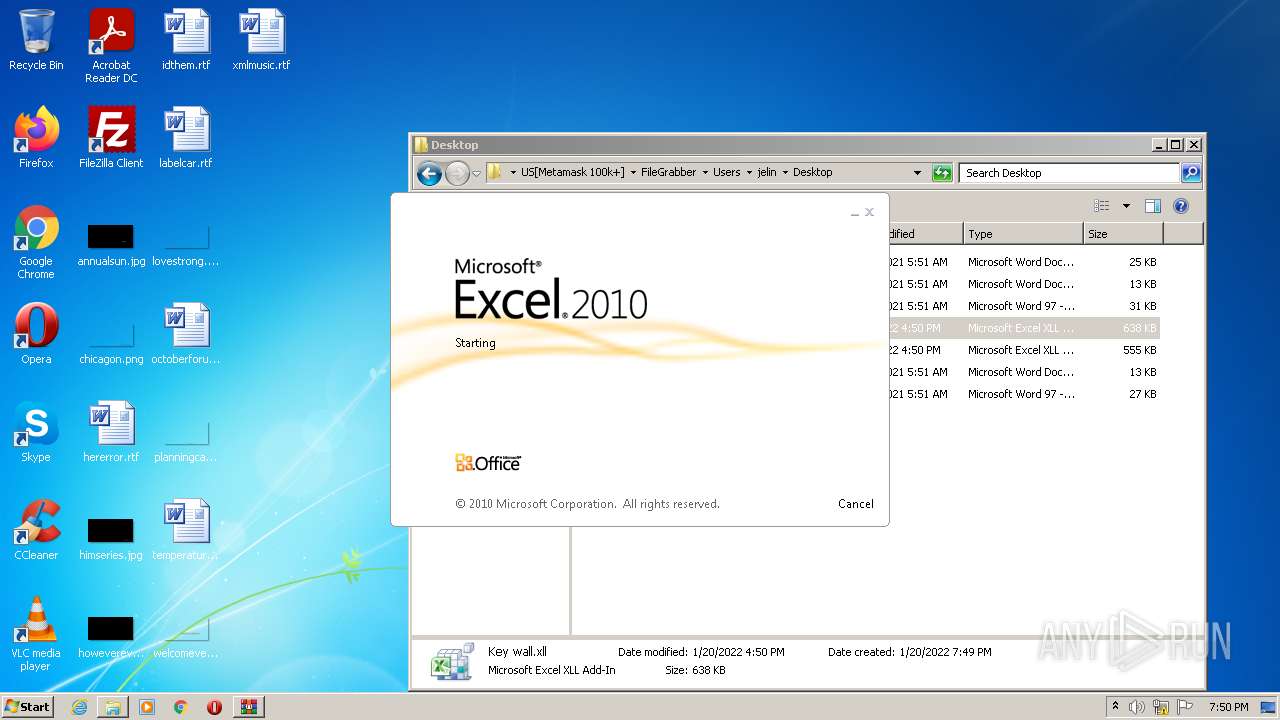Select the idthem.rtf desktop file
1280x720 pixels.
pyautogui.click(x=186, y=40)
